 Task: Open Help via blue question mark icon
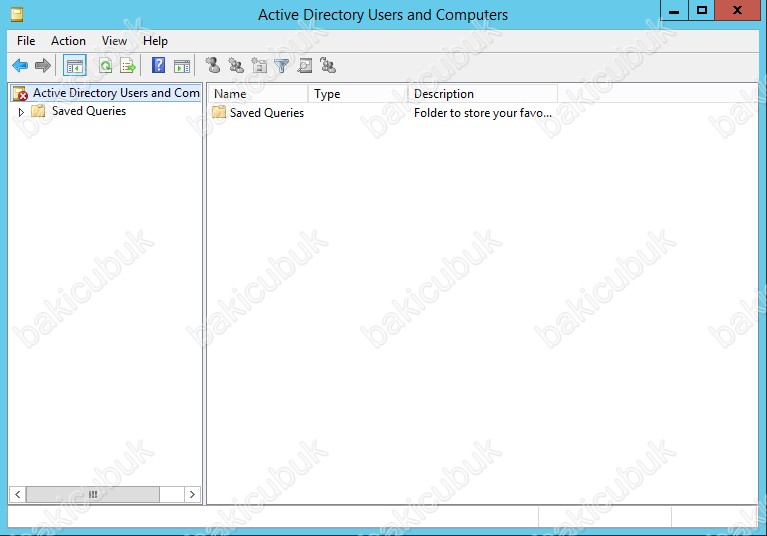point(158,65)
